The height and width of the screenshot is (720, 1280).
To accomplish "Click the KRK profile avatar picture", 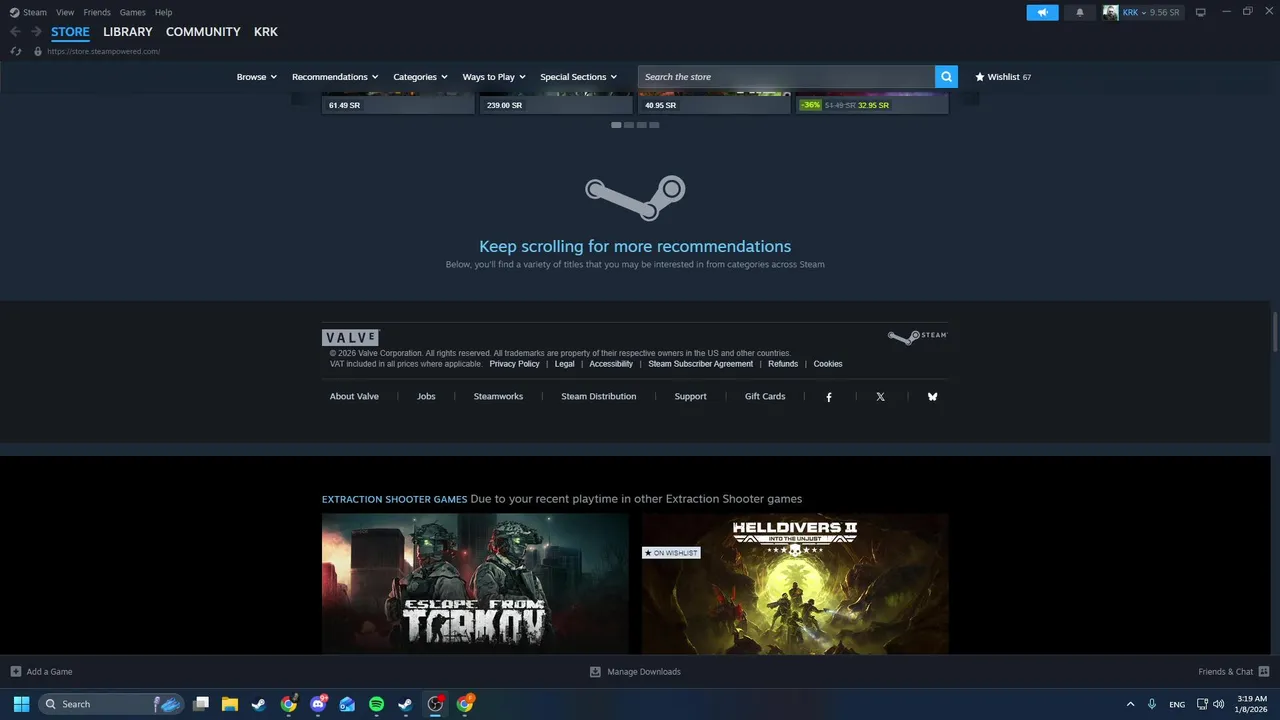I will click(x=1111, y=12).
